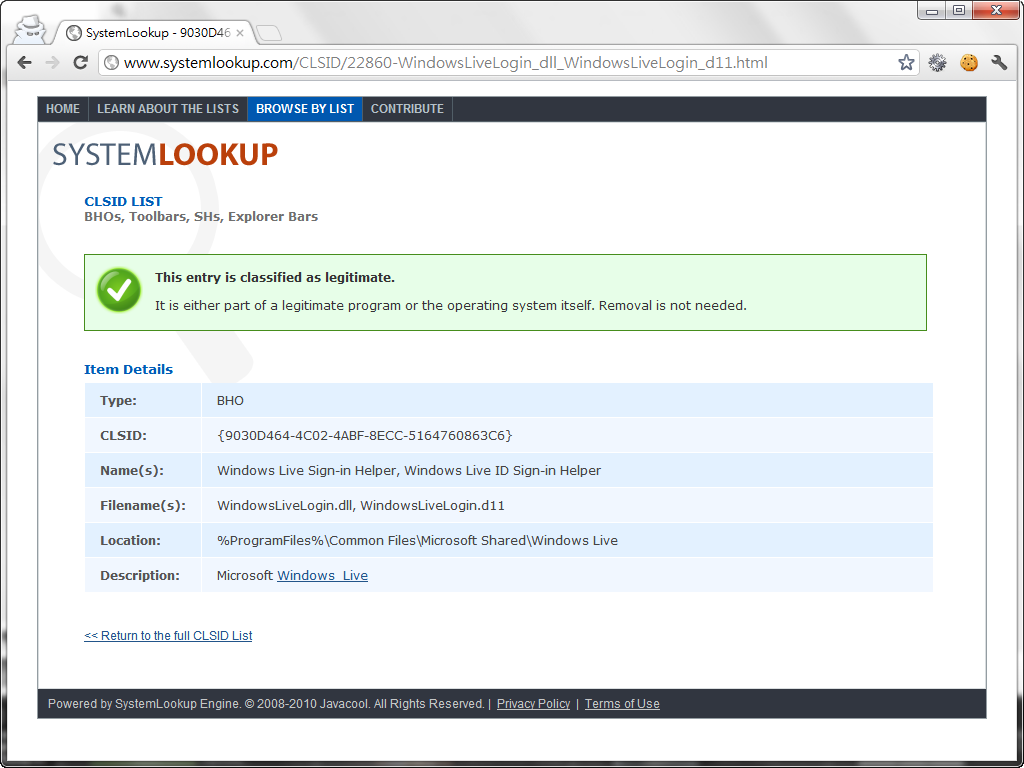Click 'This entry is classified as legitimate.' text
The image size is (1024, 768).
(x=275, y=278)
